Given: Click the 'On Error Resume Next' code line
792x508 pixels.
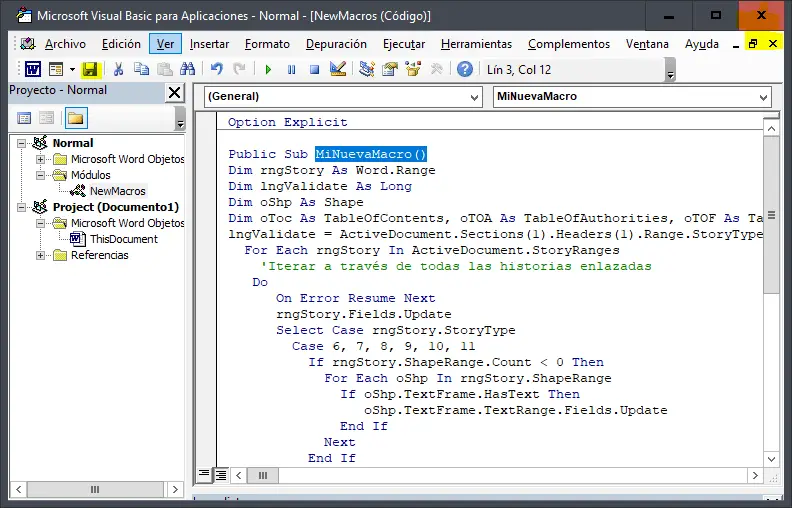Looking at the screenshot, I should pyautogui.click(x=356, y=298).
